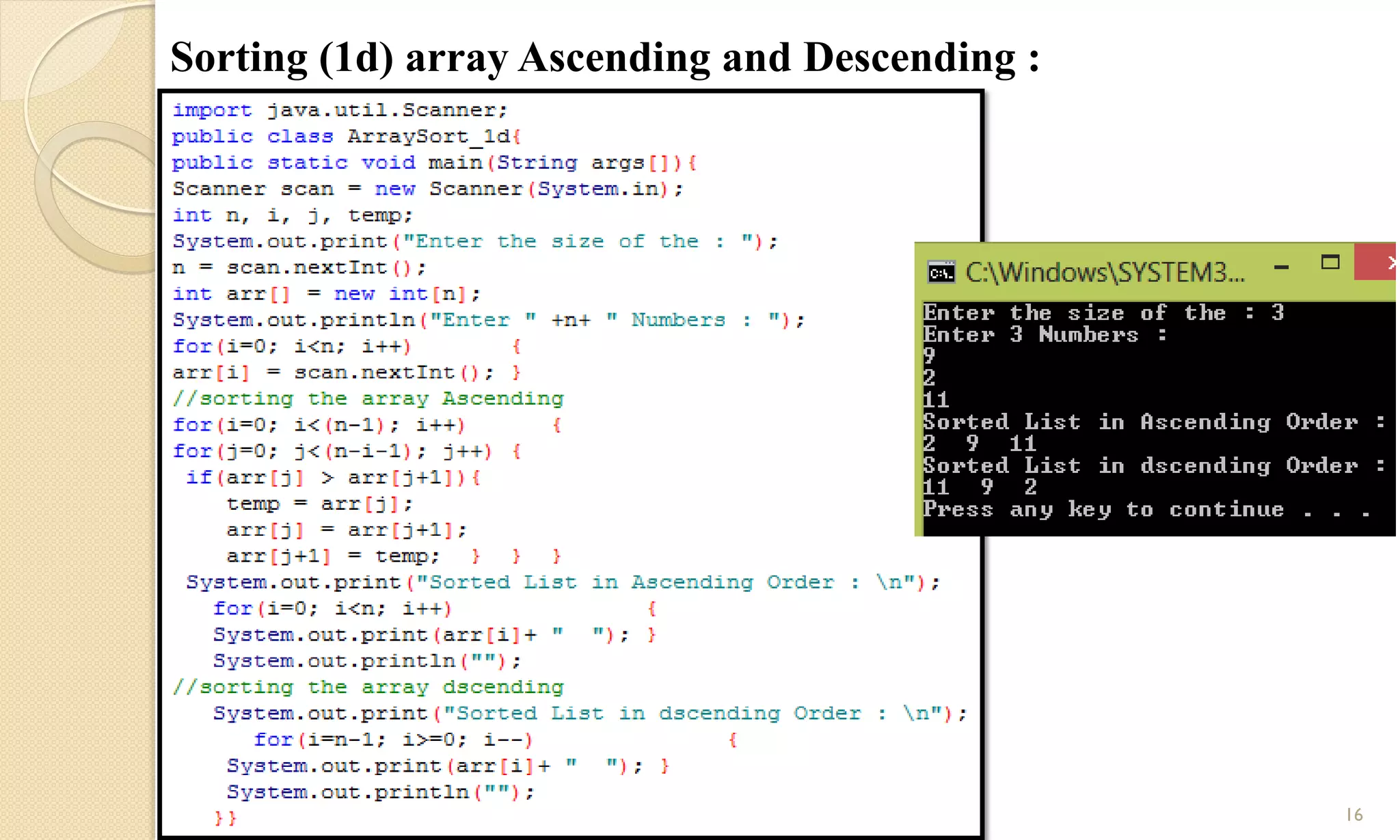Image resolution: width=1400 pixels, height=840 pixels.
Task: Click the '//sorting the array Ascending' comment
Action: 368,398
